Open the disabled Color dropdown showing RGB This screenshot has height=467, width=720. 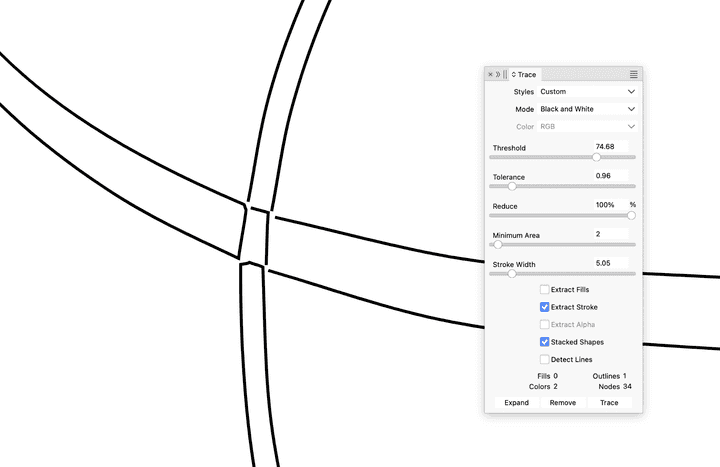[x=587, y=127]
